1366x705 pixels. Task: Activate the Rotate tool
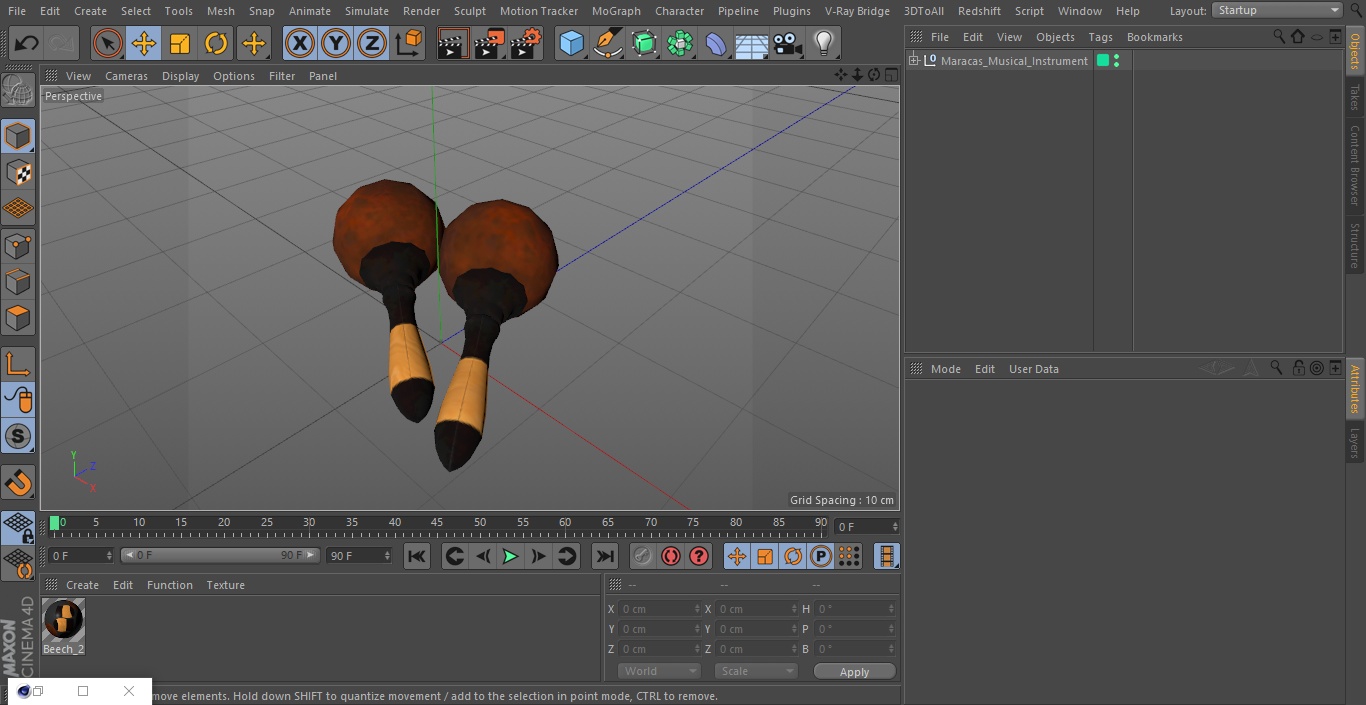coord(216,43)
